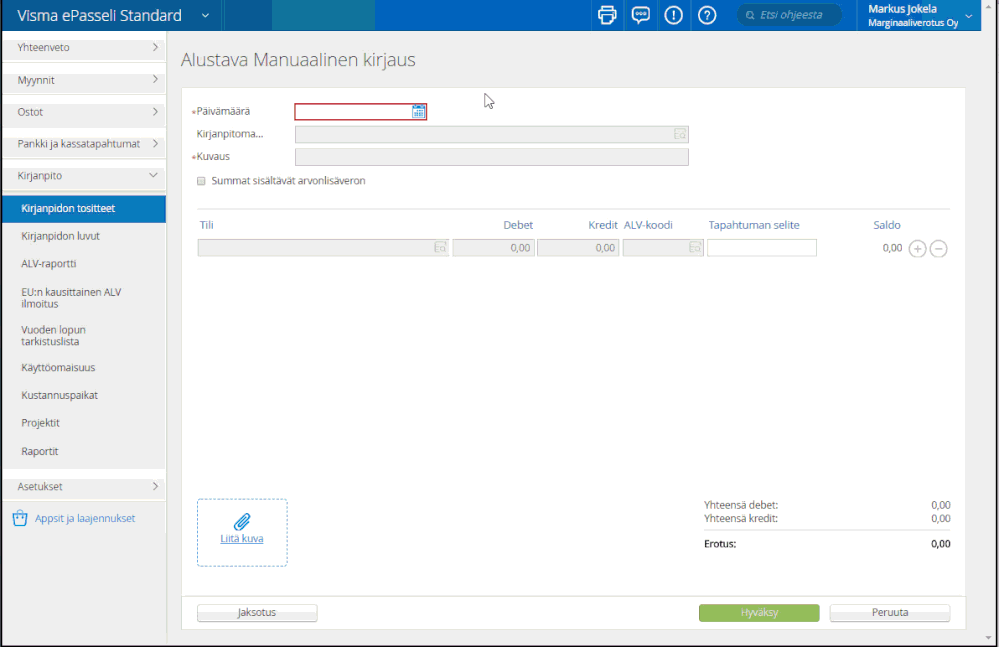The image size is (999, 647).
Task: Open the Visma ePasseli Standard dropdown
Action: pos(205,15)
